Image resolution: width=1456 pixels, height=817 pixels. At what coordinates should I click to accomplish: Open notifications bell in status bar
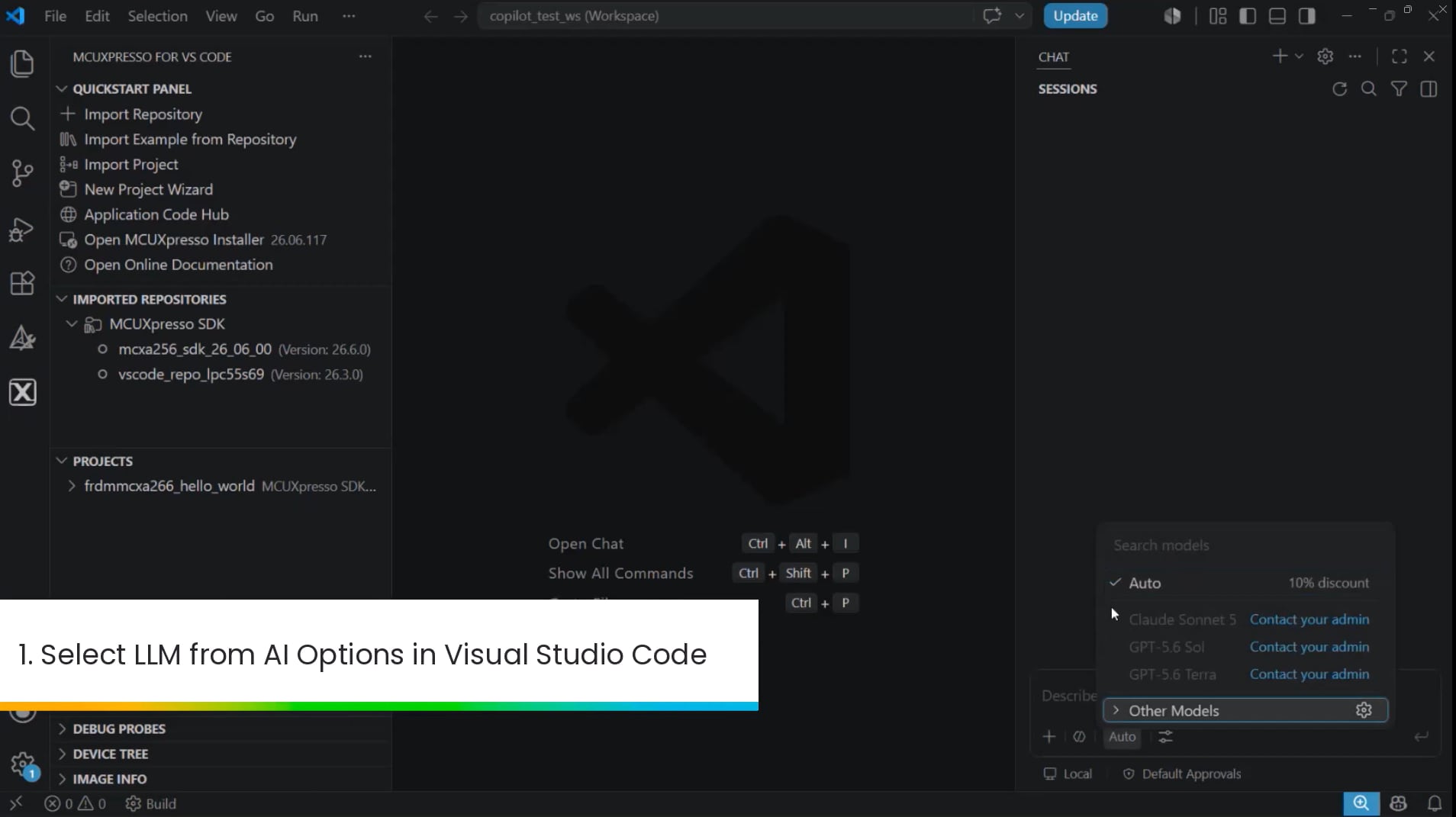[1435, 803]
